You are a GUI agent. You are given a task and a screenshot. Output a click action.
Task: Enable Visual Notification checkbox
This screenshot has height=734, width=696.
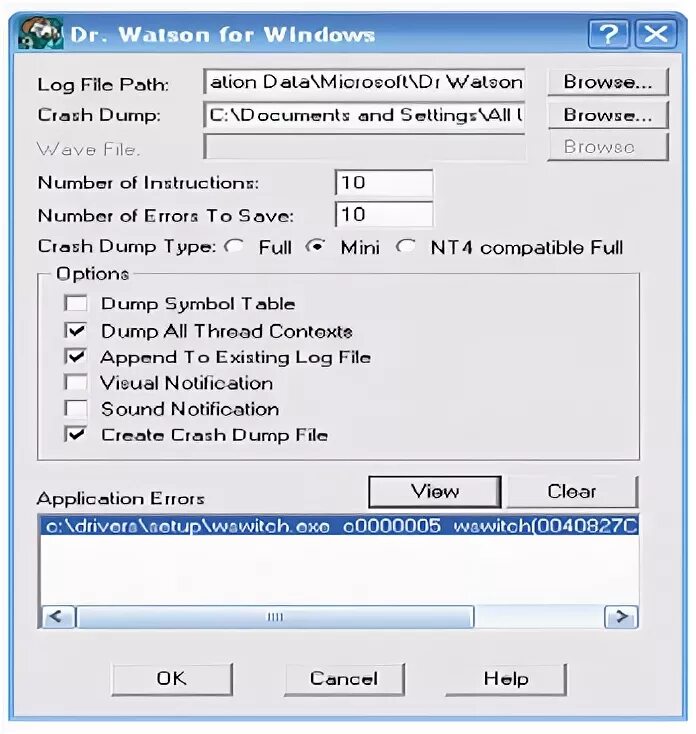[x=75, y=382]
